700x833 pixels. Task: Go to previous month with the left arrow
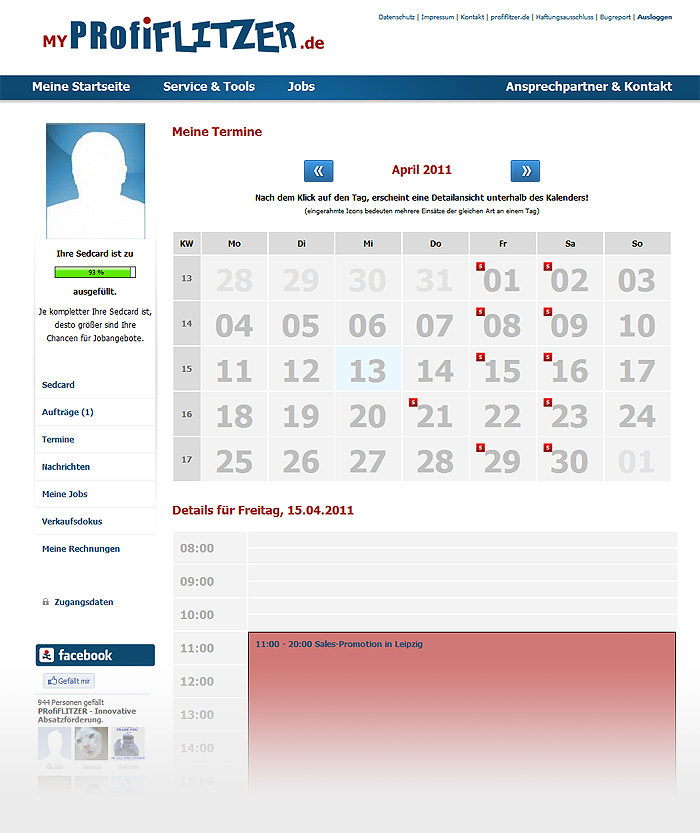click(318, 171)
